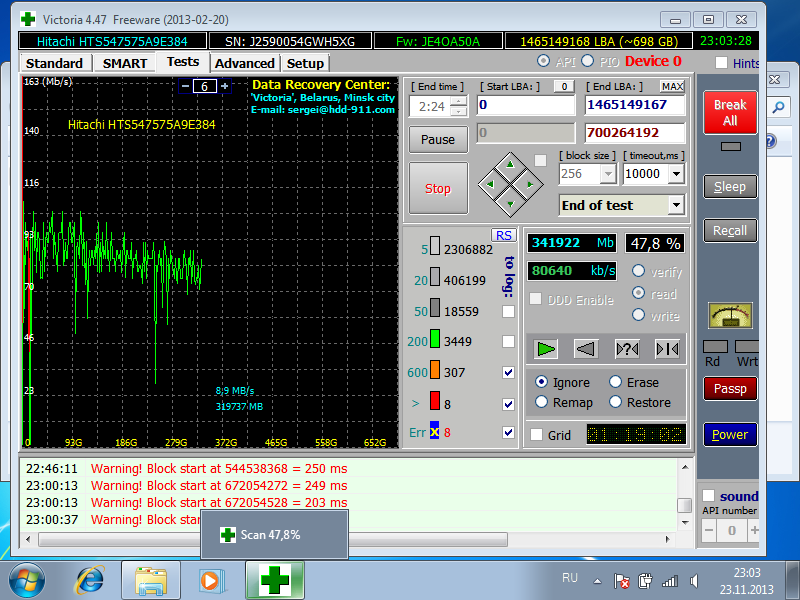Click the butterfly seek arrows button
This screenshot has height=600, width=800.
coord(667,349)
